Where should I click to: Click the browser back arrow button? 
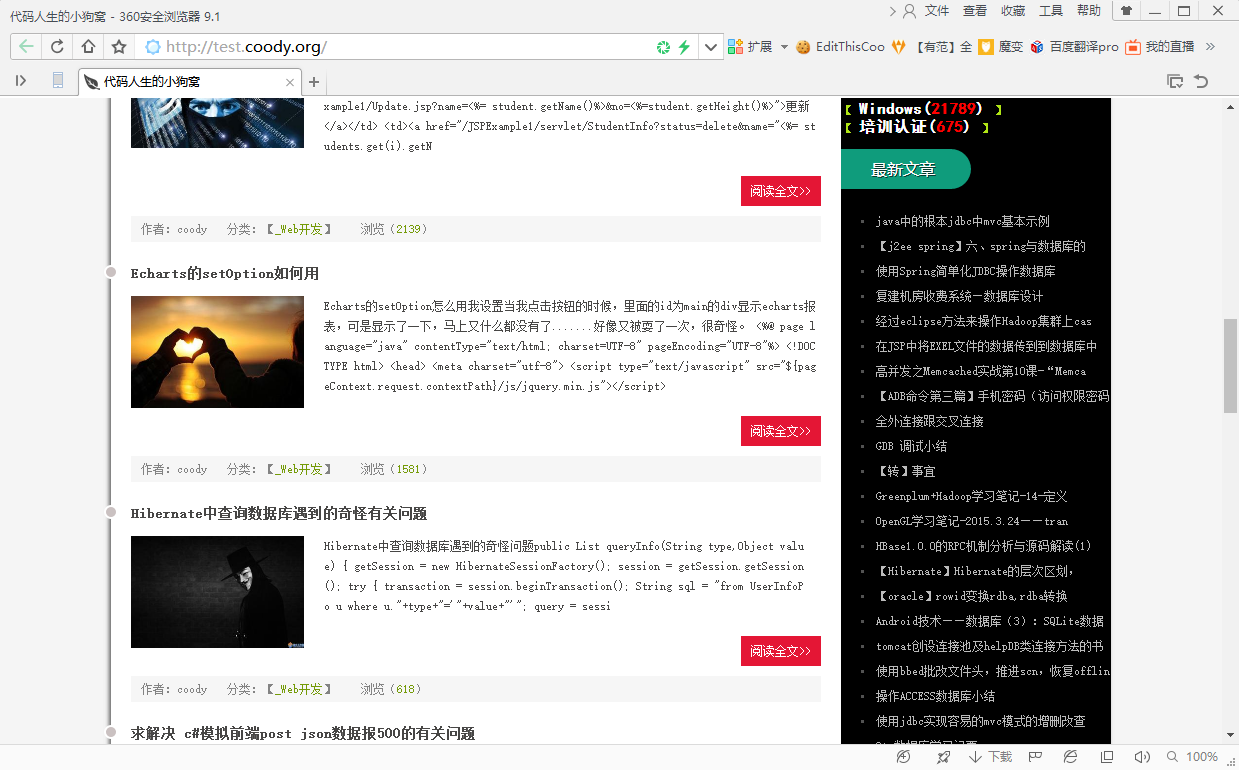(x=26, y=47)
